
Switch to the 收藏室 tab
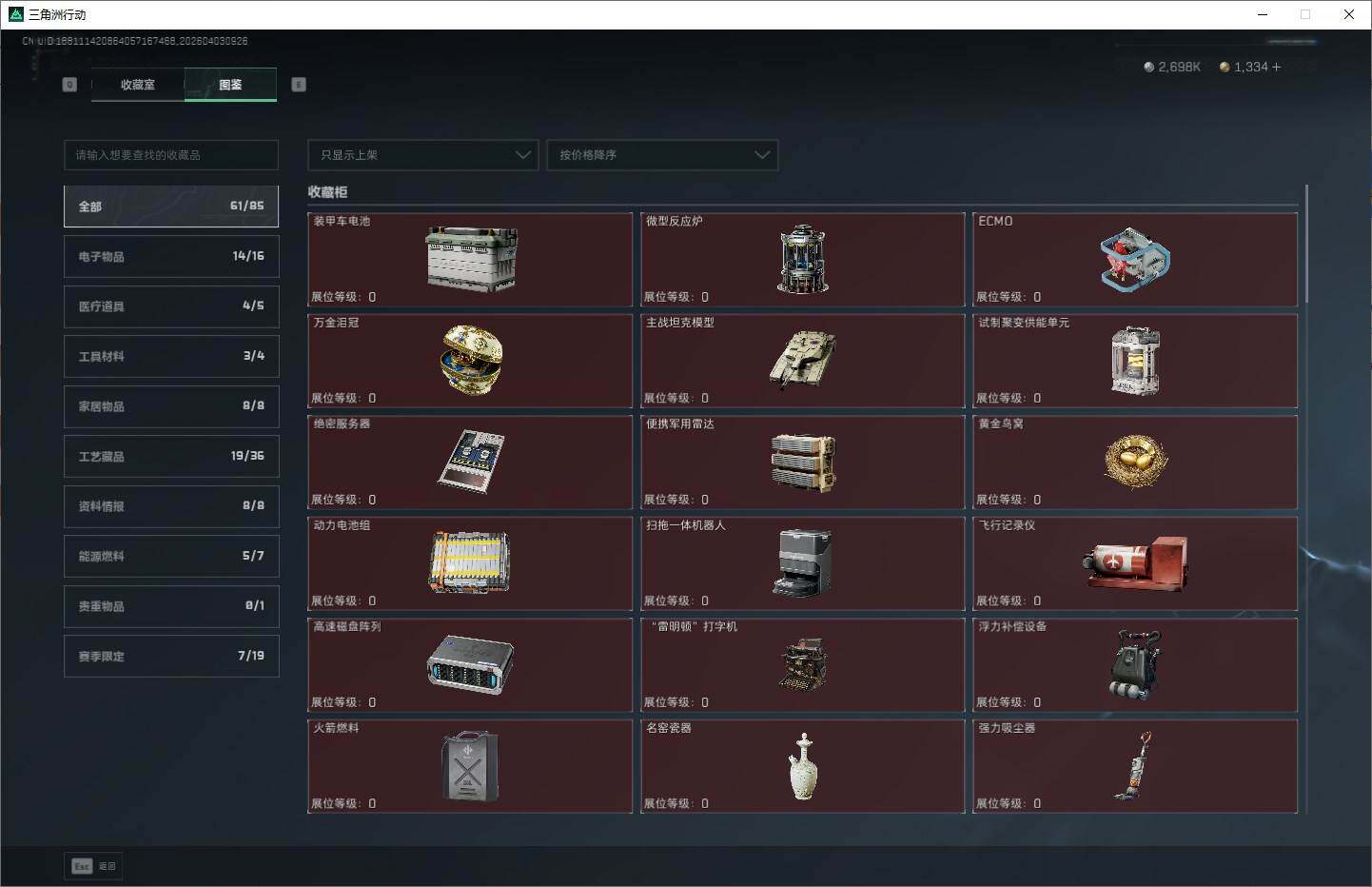pyautogui.click(x=138, y=85)
